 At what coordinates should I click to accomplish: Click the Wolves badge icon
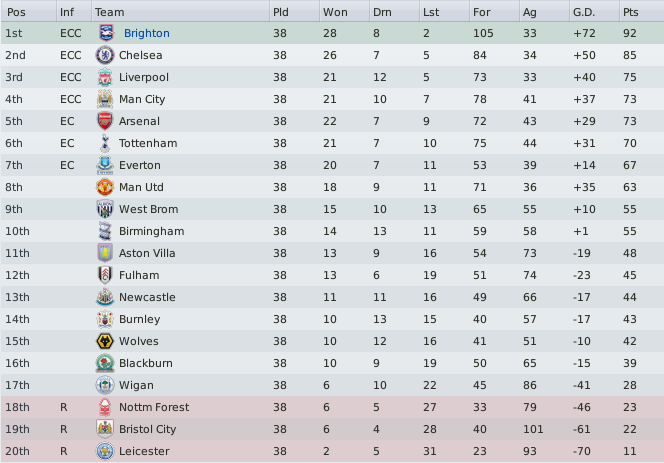pos(105,341)
